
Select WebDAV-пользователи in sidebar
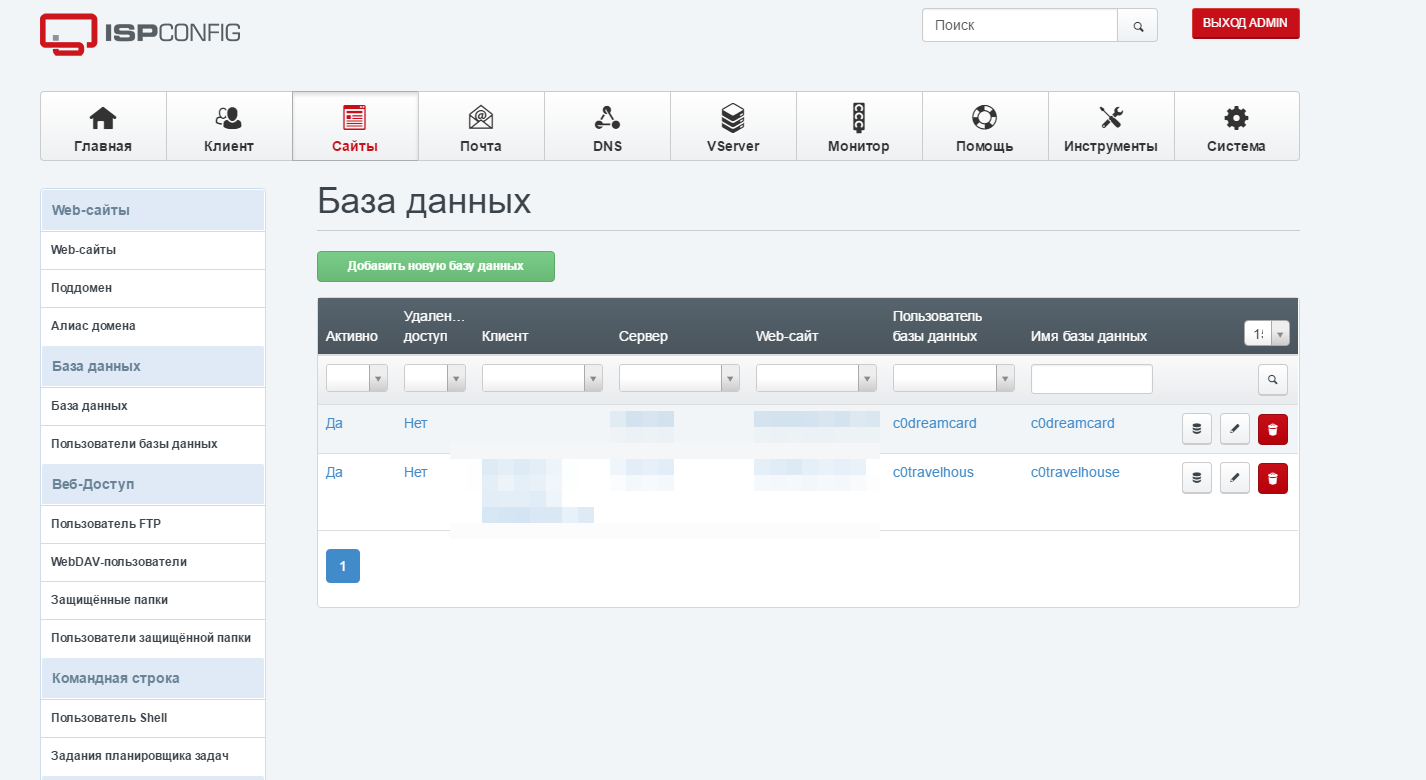(x=152, y=562)
